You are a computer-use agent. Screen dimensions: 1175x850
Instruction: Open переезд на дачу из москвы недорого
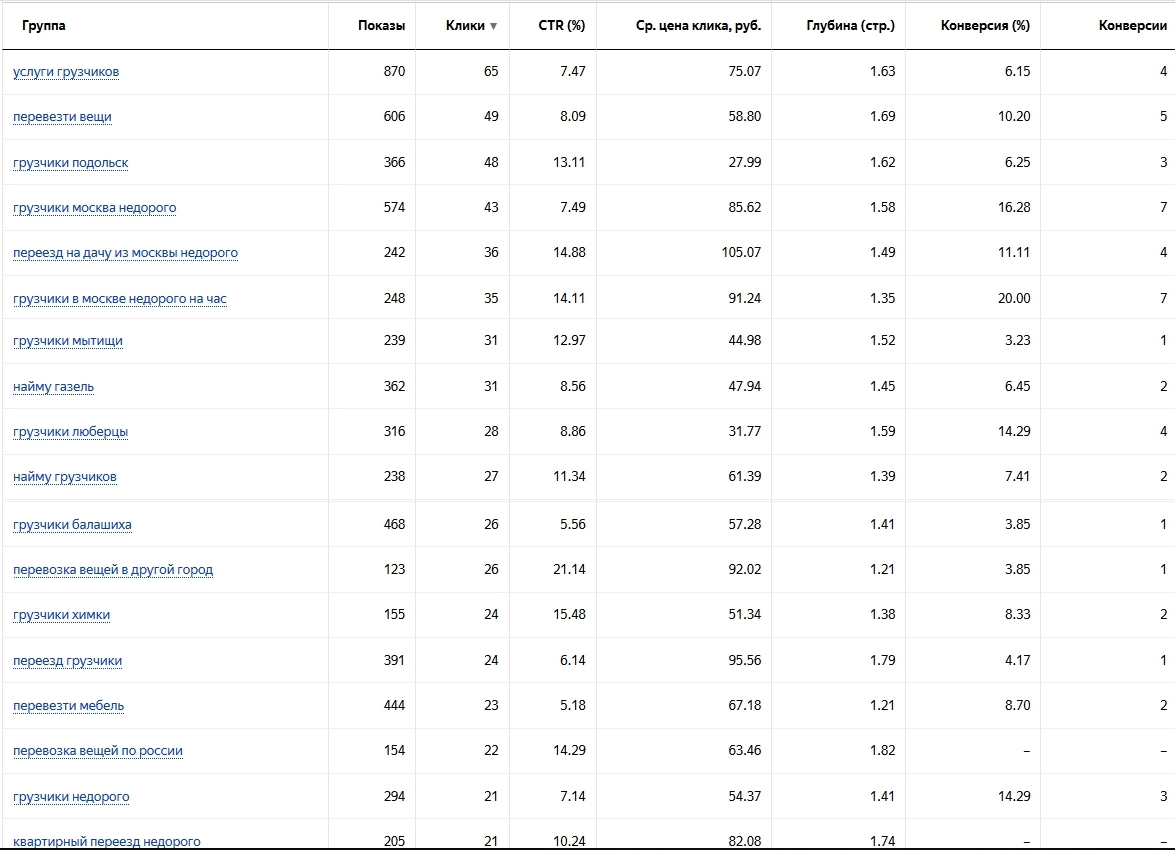[x=125, y=253]
